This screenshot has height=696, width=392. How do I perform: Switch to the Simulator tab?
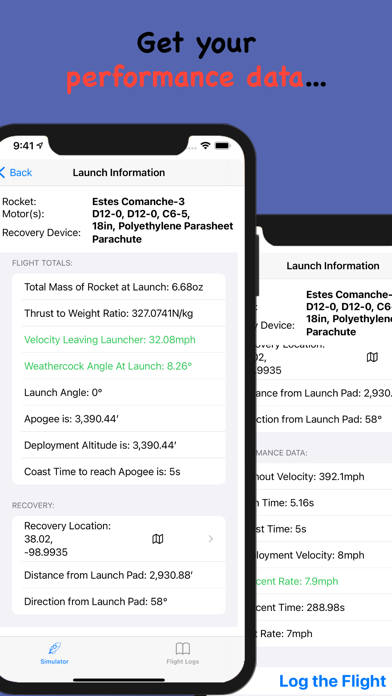click(x=55, y=652)
